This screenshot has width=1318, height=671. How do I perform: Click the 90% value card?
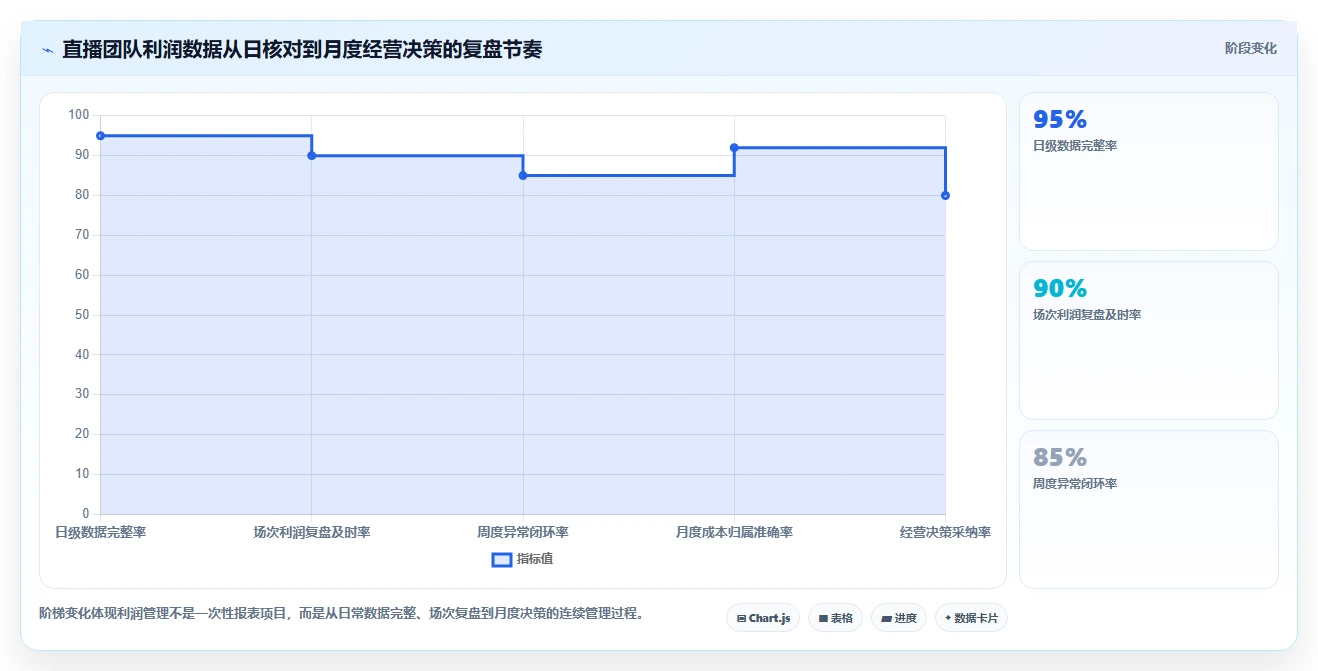click(x=1149, y=340)
